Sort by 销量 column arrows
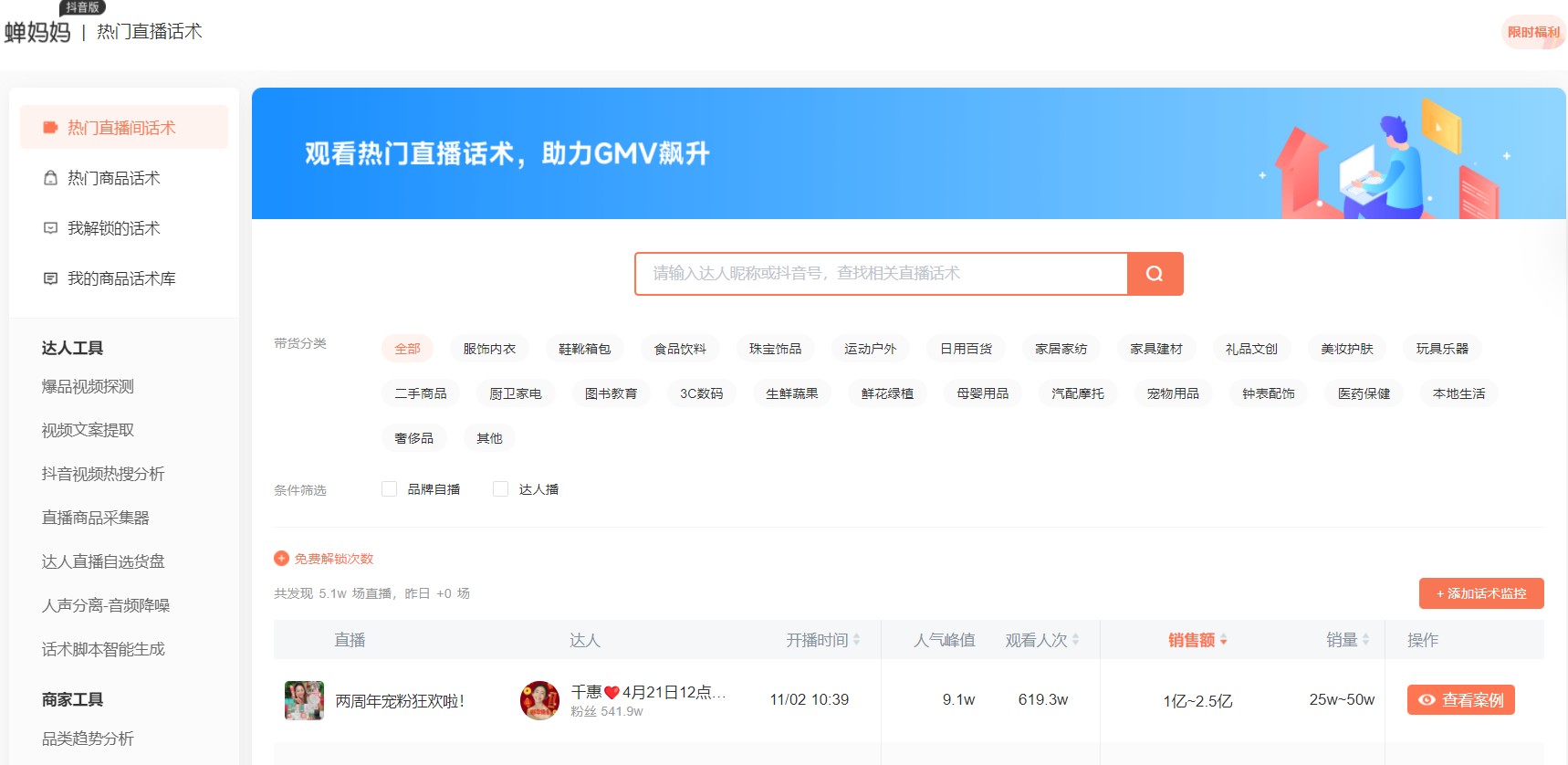This screenshot has width=1568, height=765. coord(1365,640)
